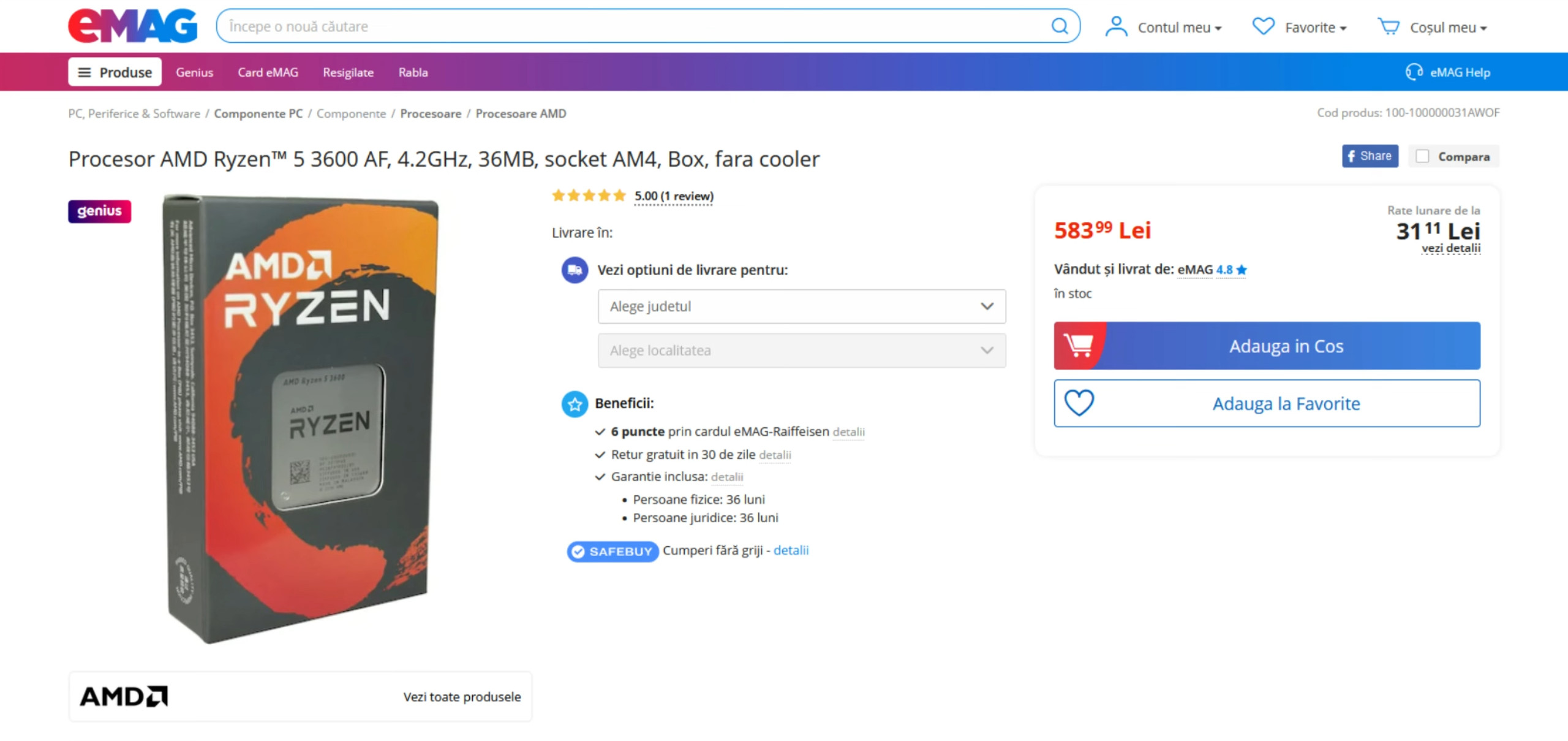
Task: Expand the Alege localitatea dropdown
Action: tap(801, 351)
